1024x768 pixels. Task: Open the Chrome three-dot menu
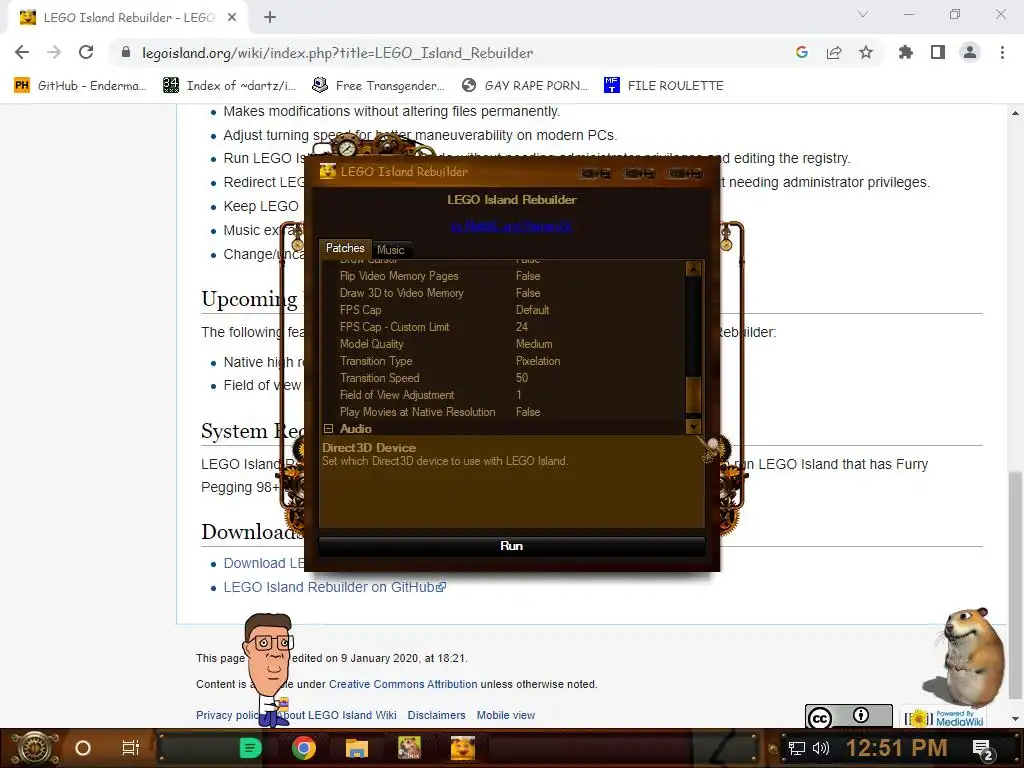click(1002, 52)
